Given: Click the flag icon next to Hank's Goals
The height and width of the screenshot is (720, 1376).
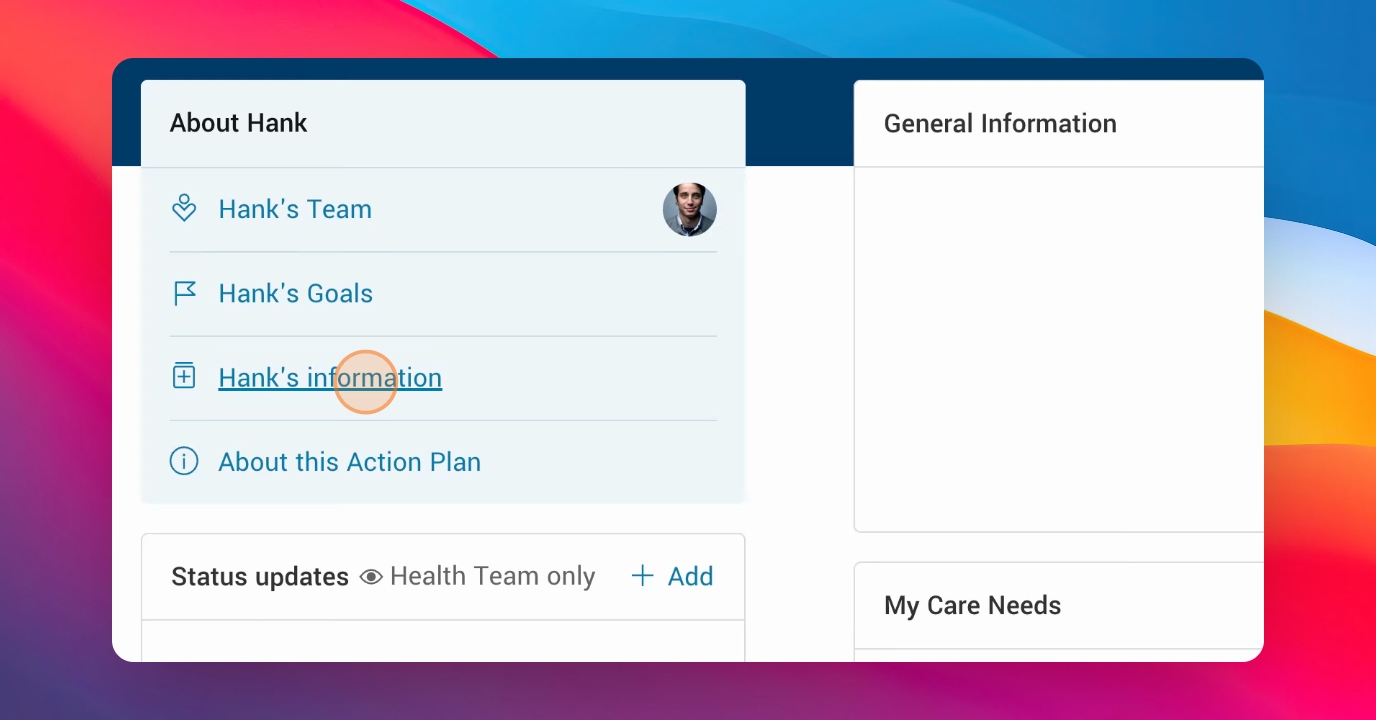Looking at the screenshot, I should 184,293.
